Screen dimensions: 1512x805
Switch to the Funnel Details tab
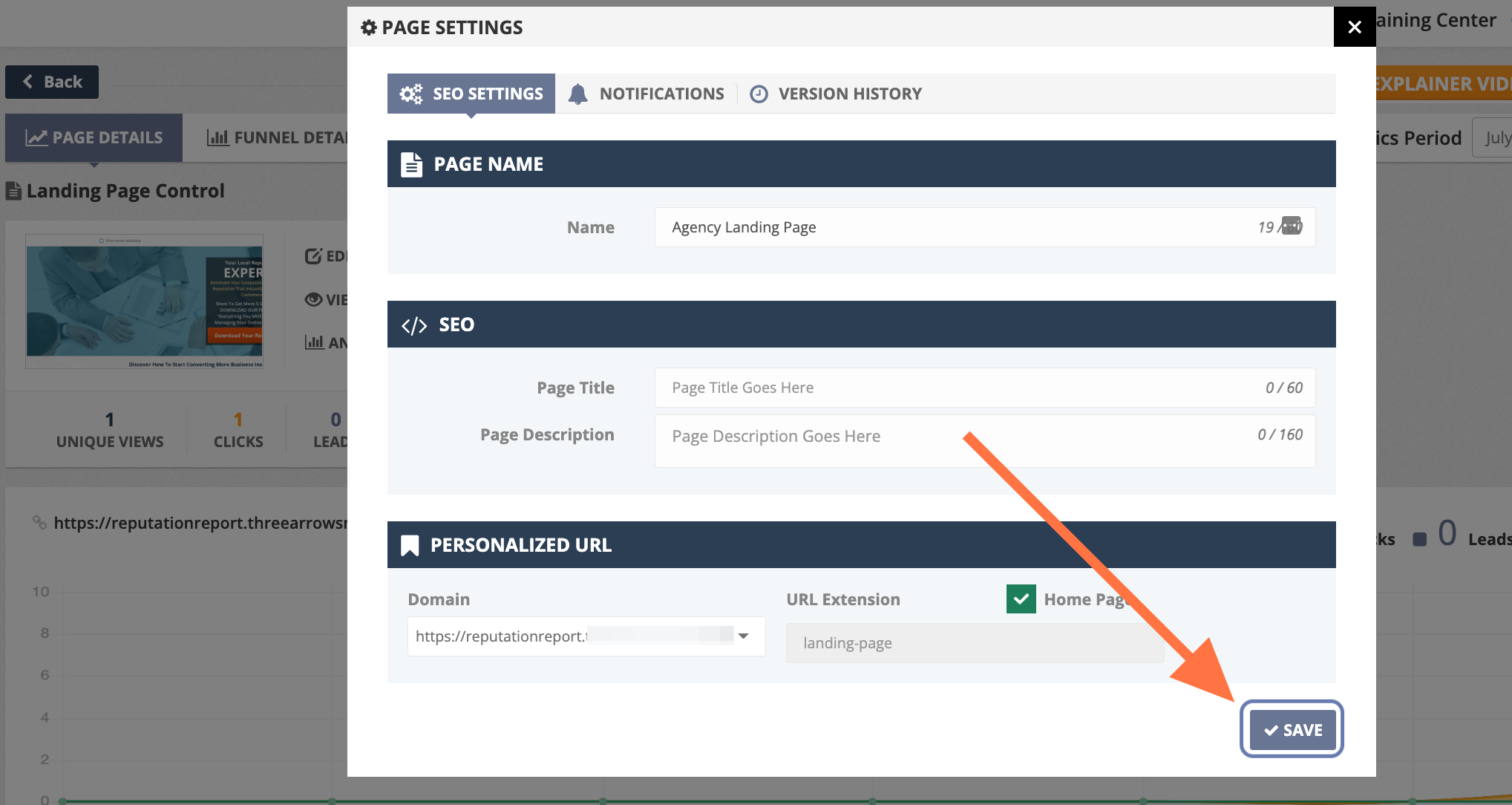pyautogui.click(x=276, y=137)
